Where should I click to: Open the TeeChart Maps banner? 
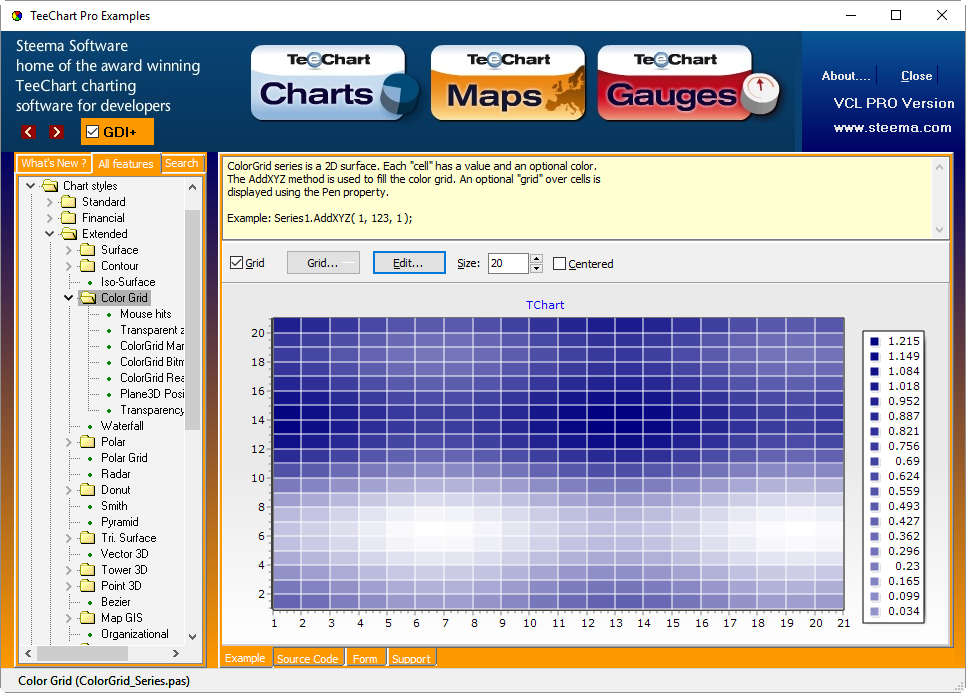[508, 83]
